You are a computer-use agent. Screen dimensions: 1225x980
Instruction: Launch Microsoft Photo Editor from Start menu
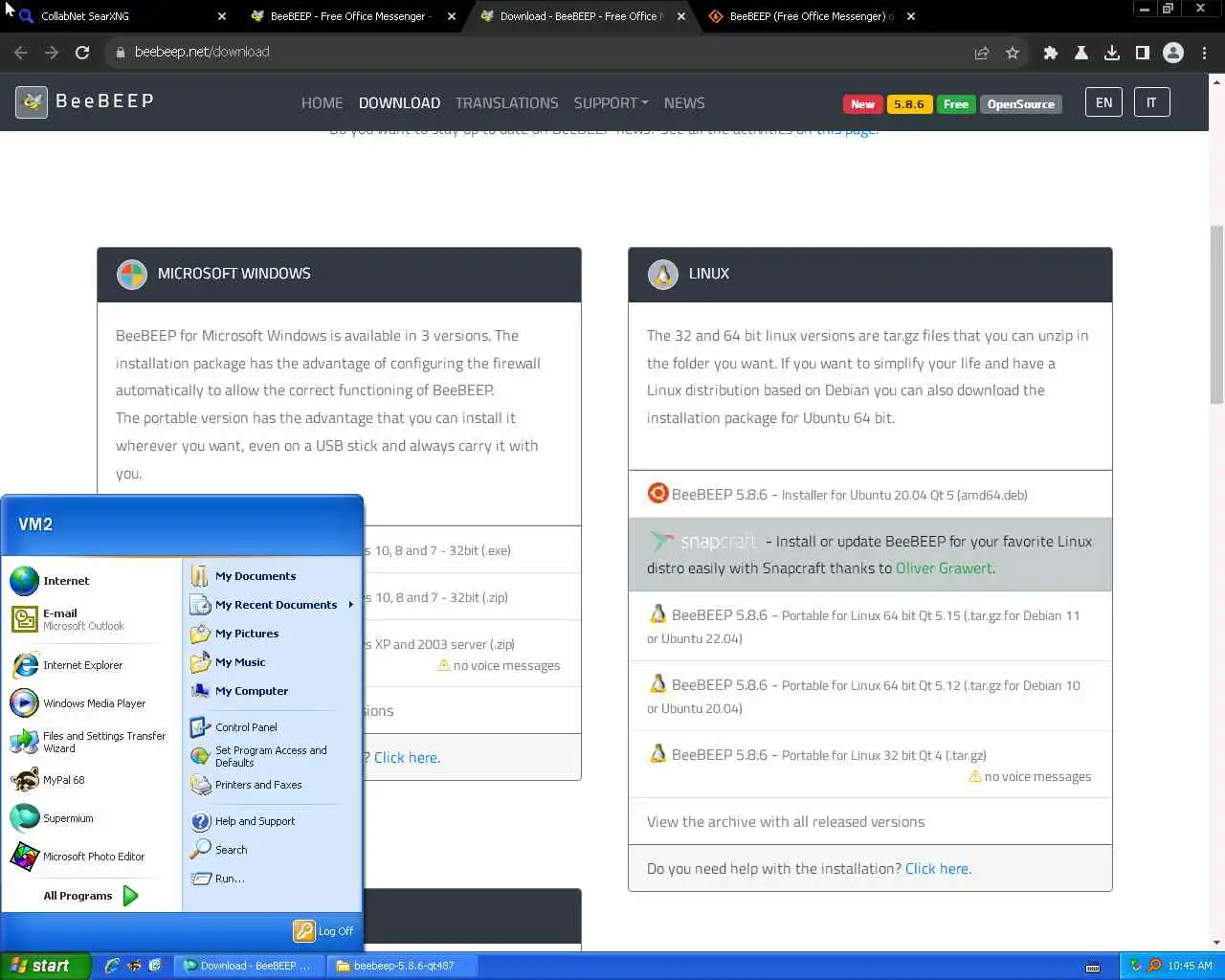[92, 857]
